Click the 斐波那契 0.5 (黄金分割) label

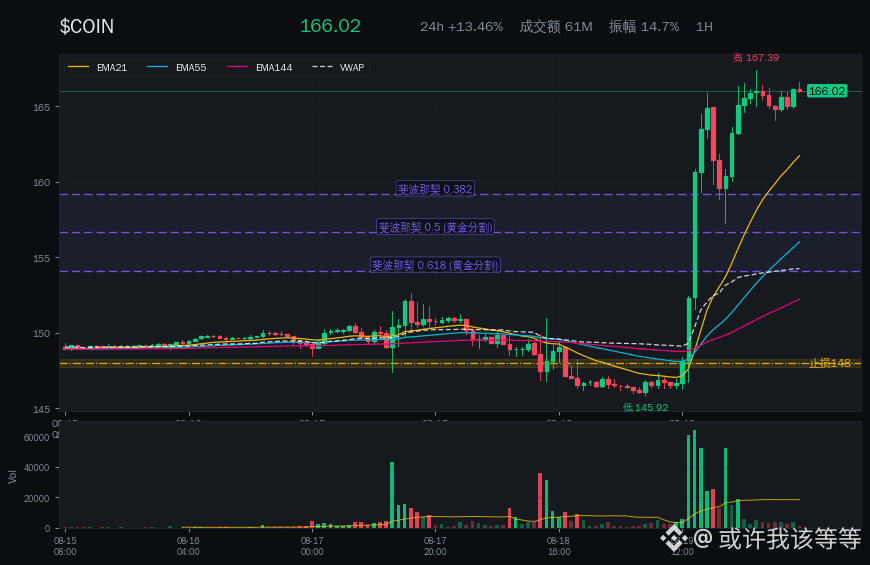(435, 226)
